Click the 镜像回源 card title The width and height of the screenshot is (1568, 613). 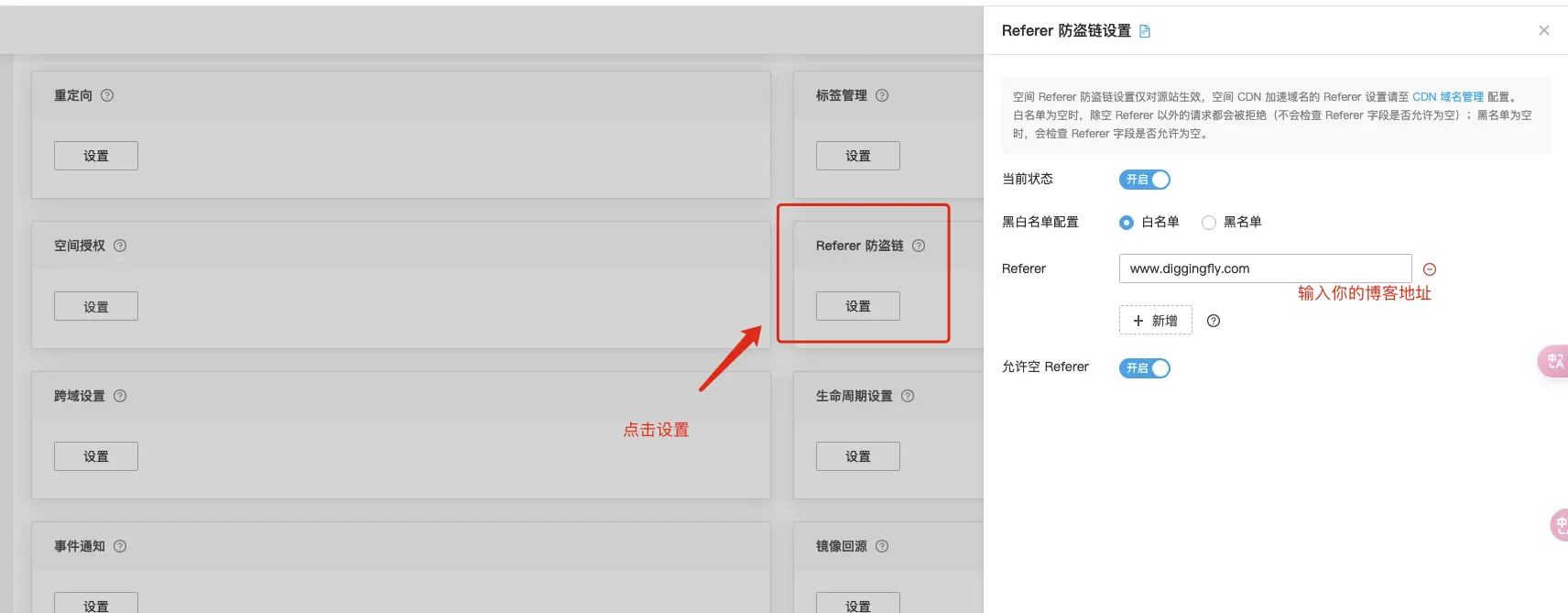click(x=842, y=546)
